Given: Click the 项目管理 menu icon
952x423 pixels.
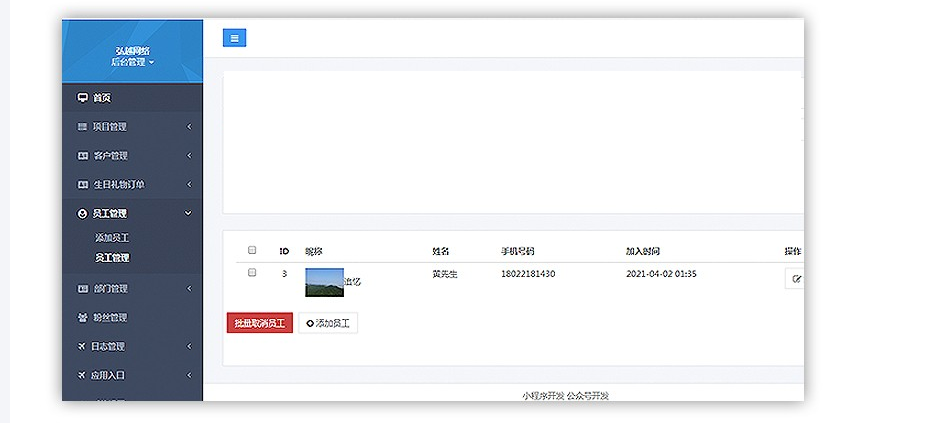Looking at the screenshot, I should point(83,127).
